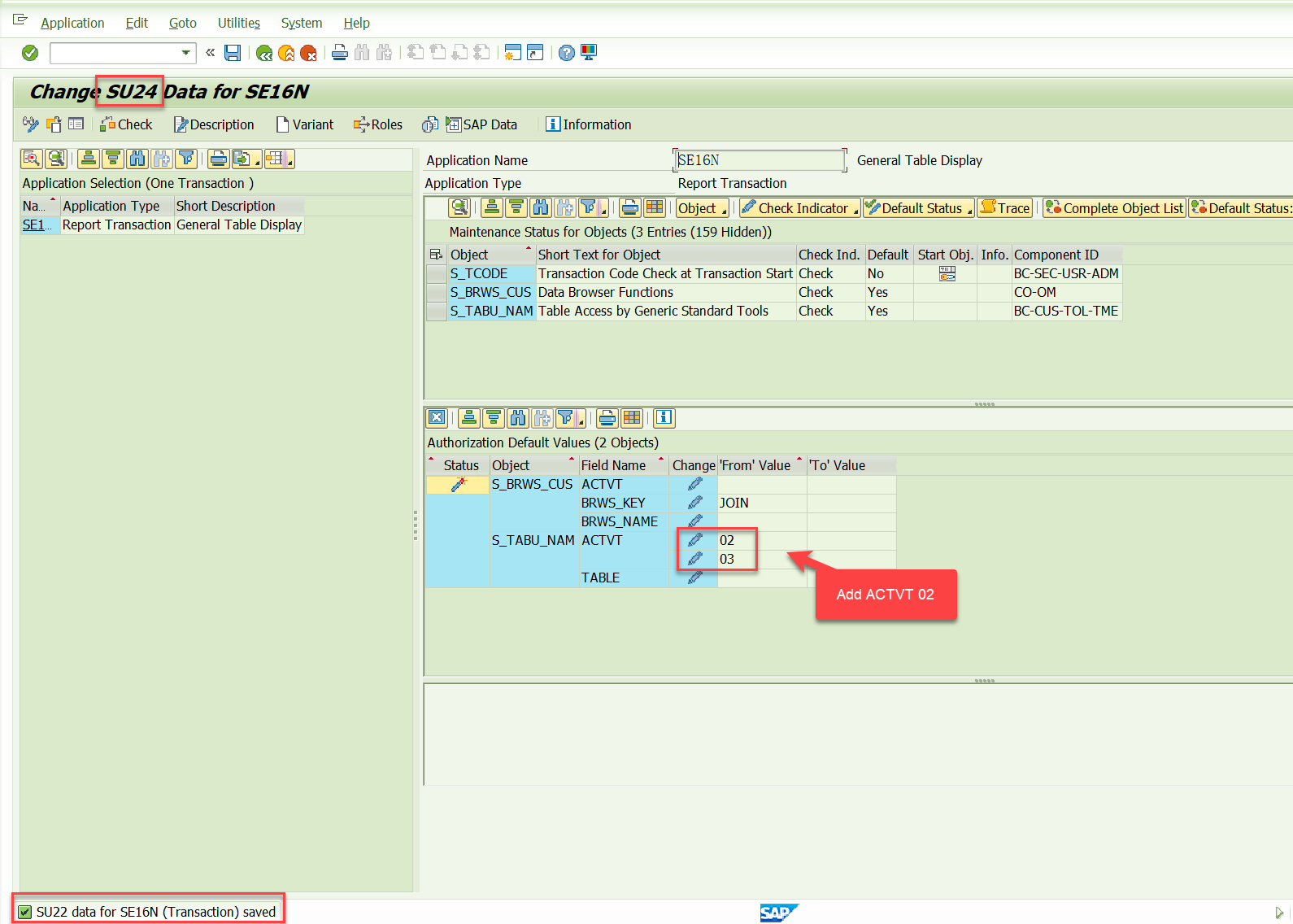Click the Check button
Viewport: 1293px width, 924px height.
pos(126,124)
